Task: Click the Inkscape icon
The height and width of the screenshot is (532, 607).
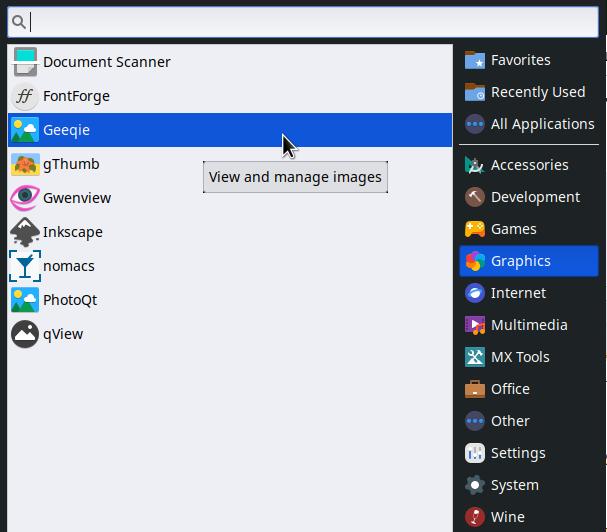Action: (25, 232)
